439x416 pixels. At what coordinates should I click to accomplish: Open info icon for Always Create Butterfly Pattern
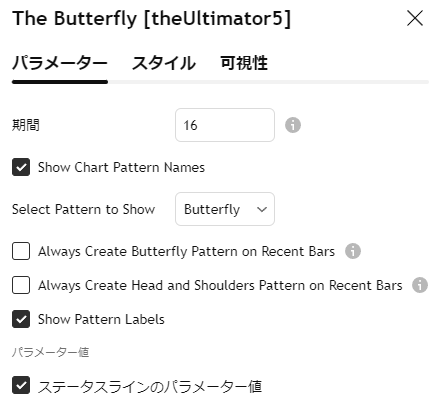click(x=353, y=251)
